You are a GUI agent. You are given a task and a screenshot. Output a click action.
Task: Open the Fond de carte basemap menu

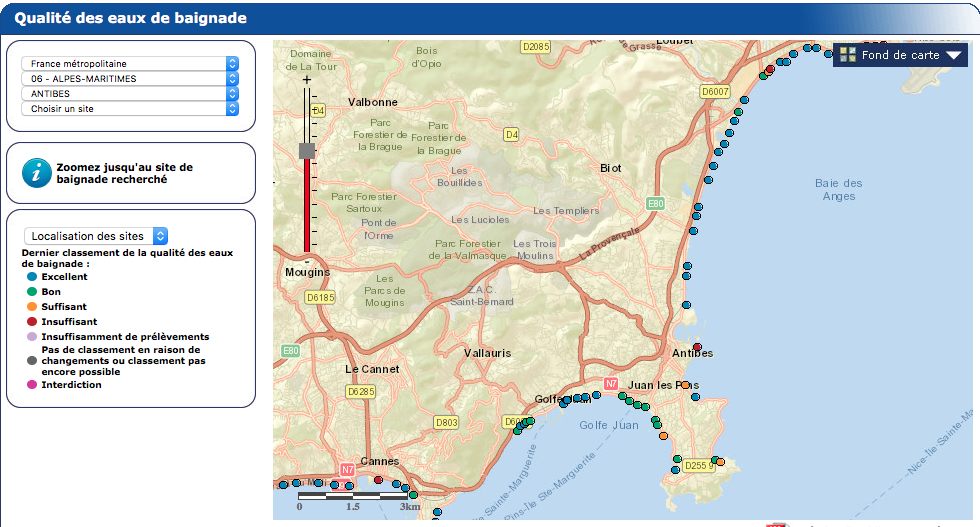[x=899, y=55]
